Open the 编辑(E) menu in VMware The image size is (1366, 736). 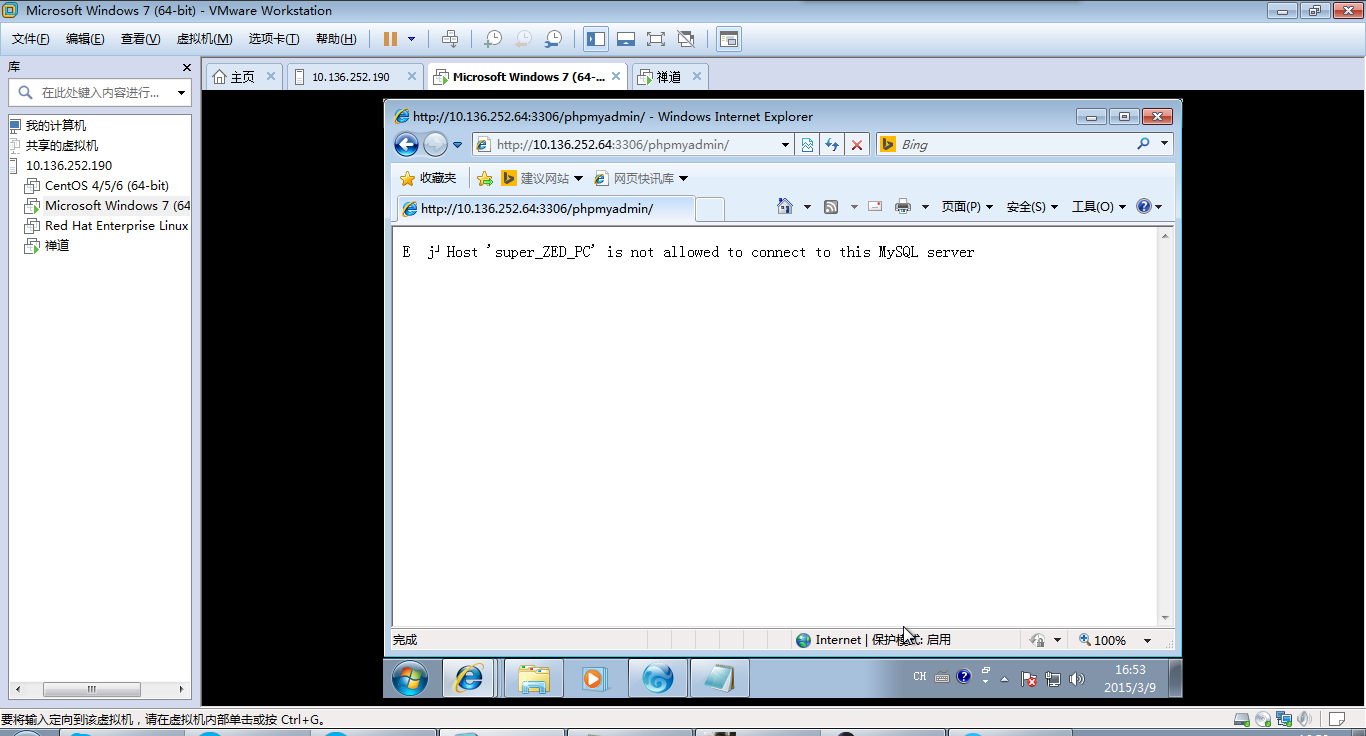[85, 39]
